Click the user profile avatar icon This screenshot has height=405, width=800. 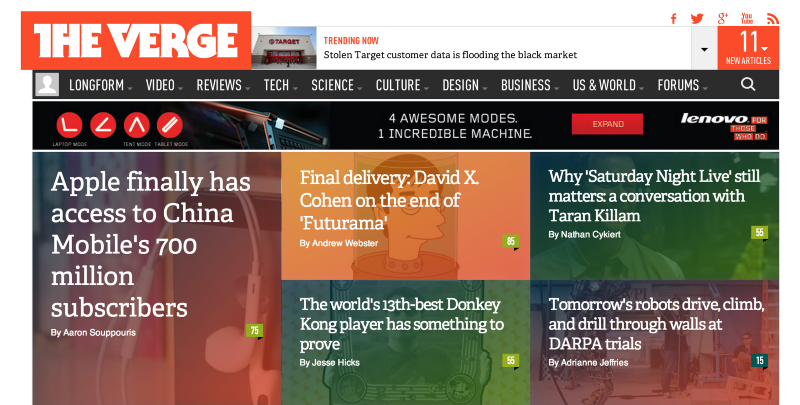(x=47, y=85)
